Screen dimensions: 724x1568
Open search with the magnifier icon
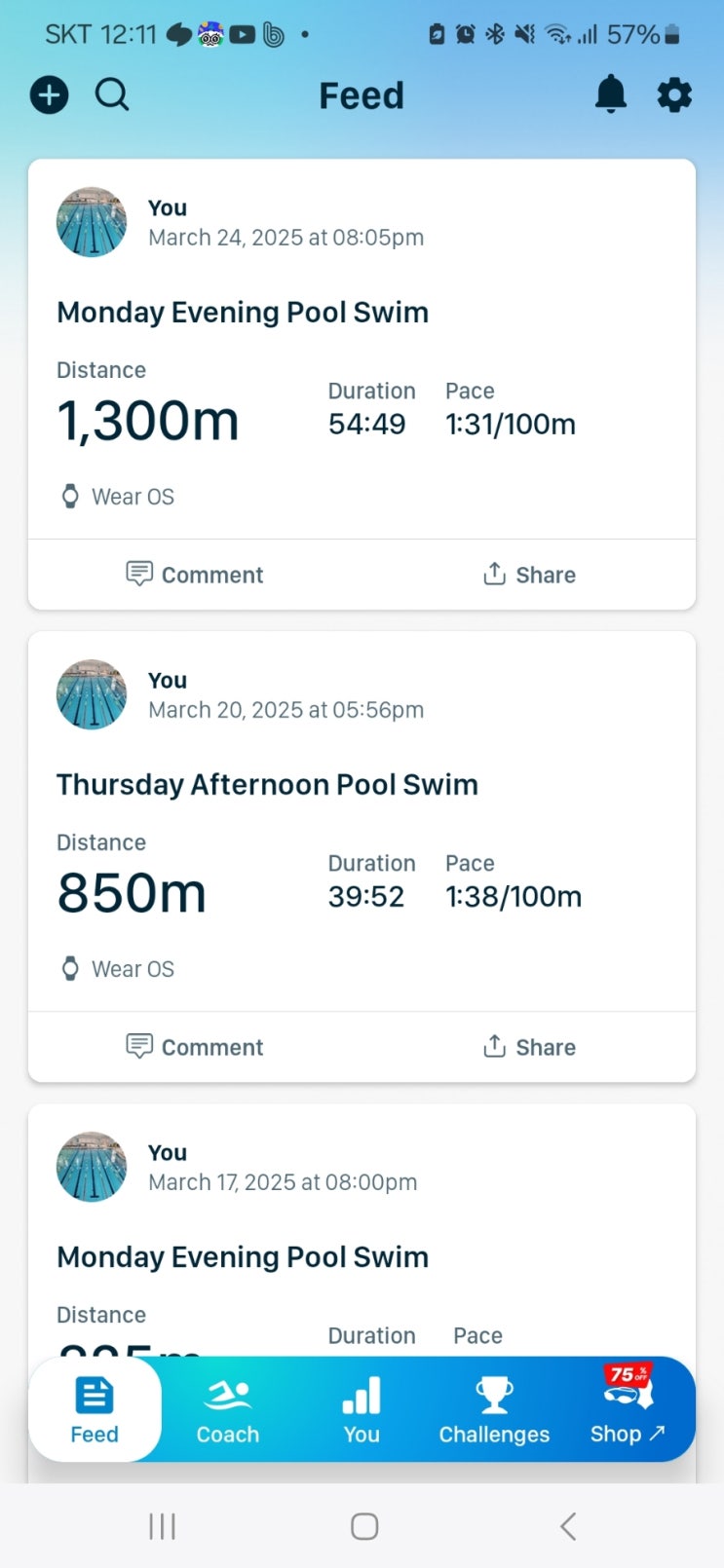pos(112,95)
